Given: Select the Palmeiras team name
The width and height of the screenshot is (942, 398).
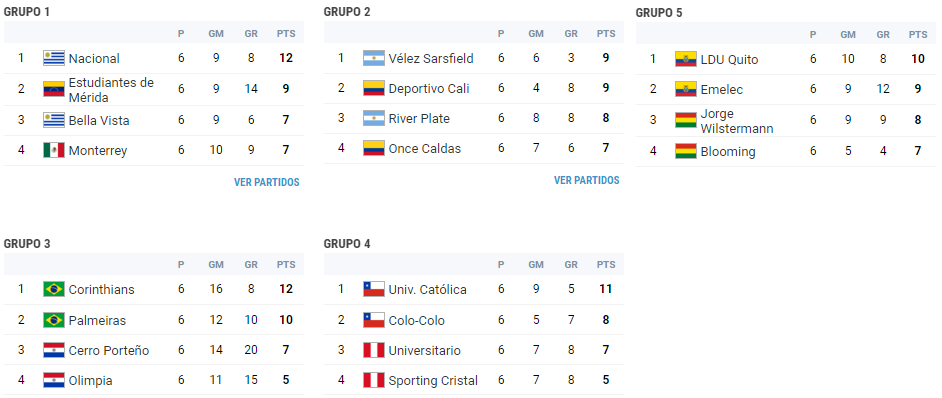Looking at the screenshot, I should coord(97,320).
